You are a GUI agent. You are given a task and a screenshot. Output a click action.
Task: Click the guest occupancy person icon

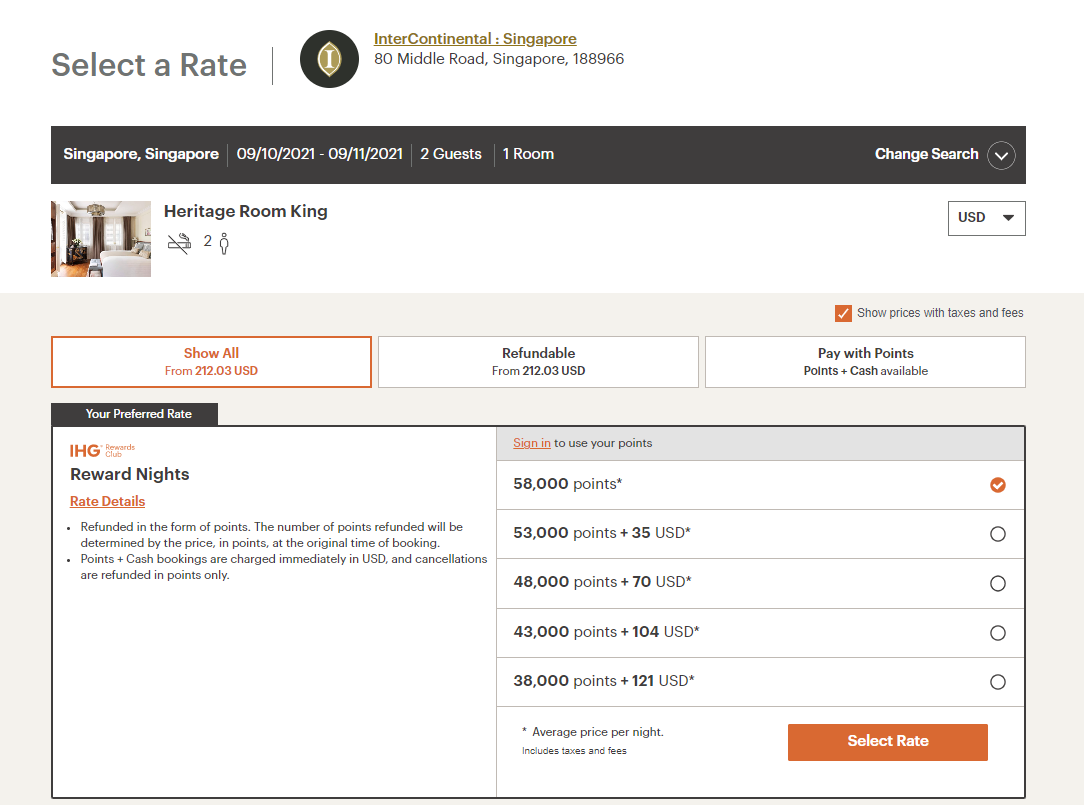(222, 242)
